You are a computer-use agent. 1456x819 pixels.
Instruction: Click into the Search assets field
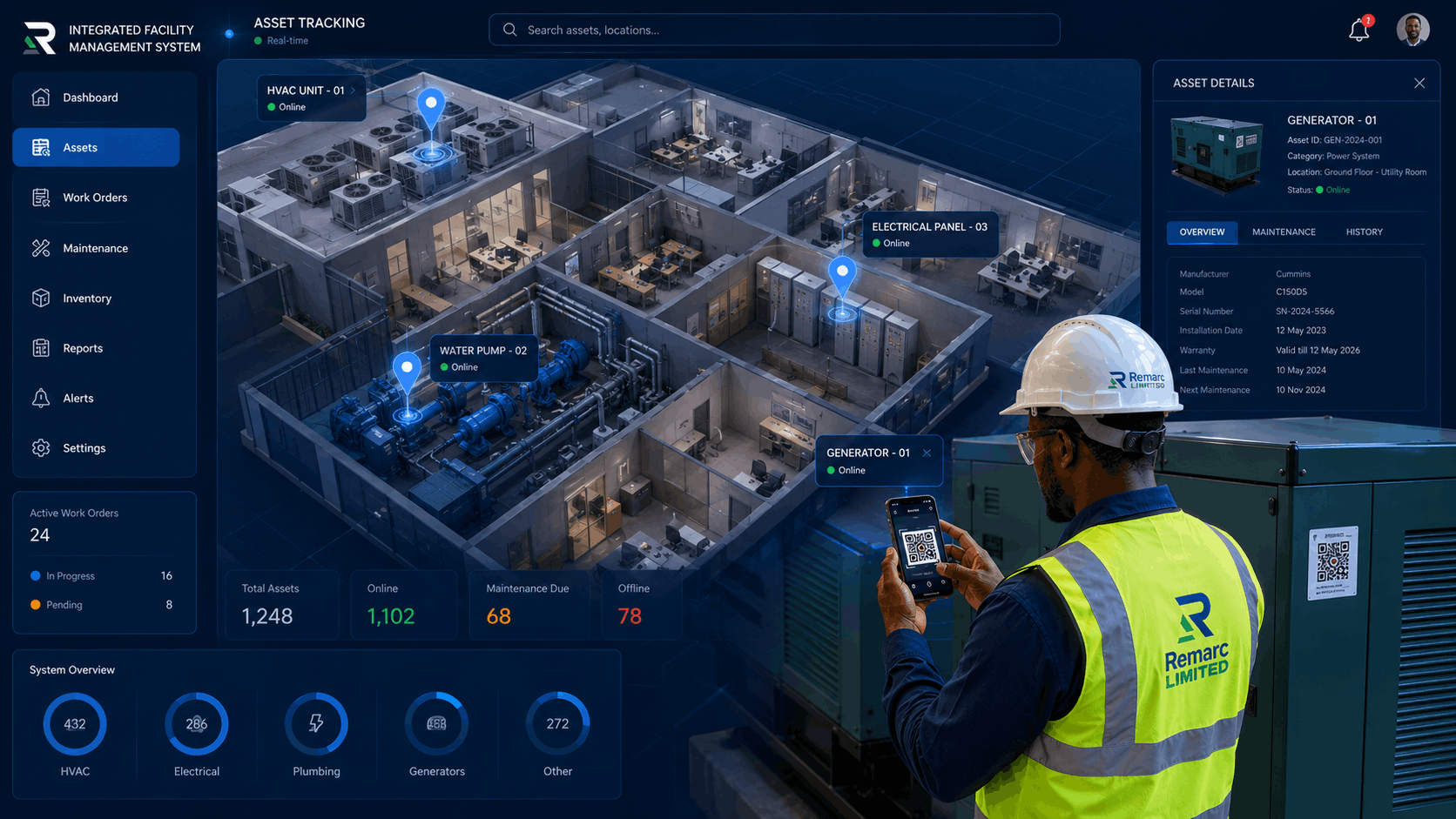tap(774, 30)
